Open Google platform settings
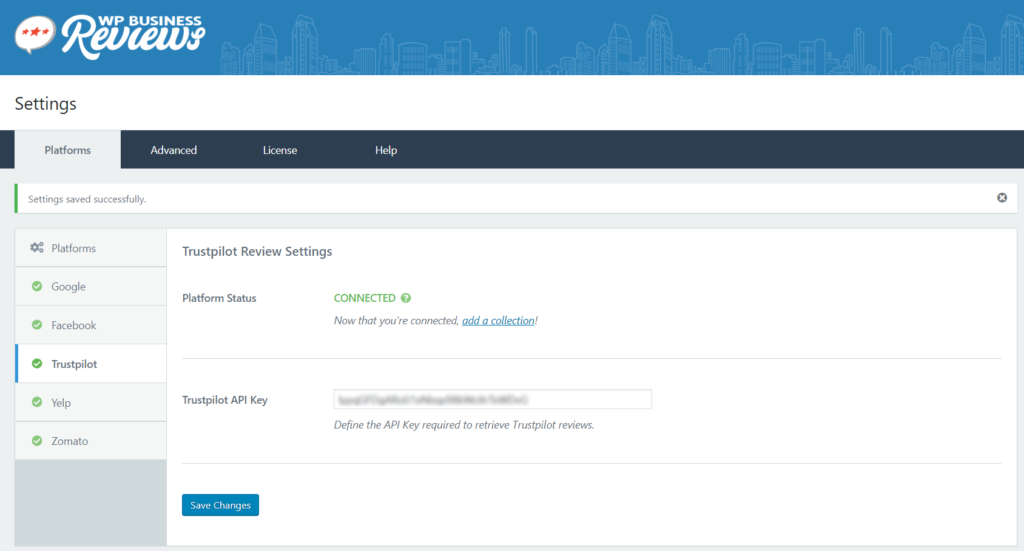Screen dimensions: 1024x551 pos(91,286)
